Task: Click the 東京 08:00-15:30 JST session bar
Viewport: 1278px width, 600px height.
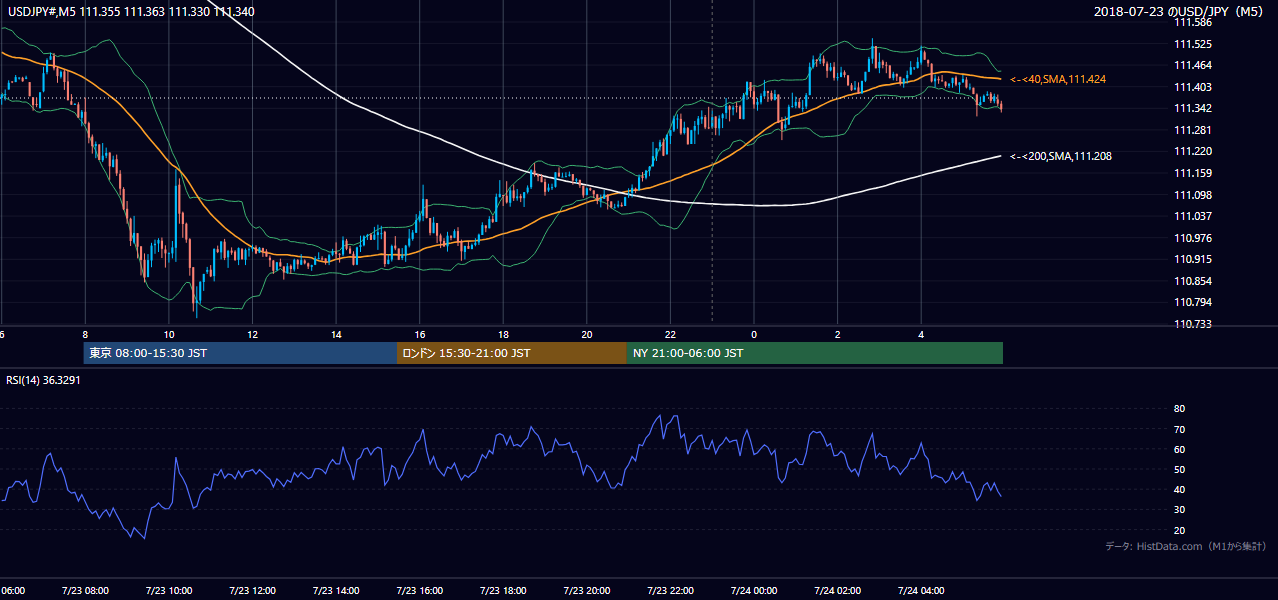Action: [240, 353]
